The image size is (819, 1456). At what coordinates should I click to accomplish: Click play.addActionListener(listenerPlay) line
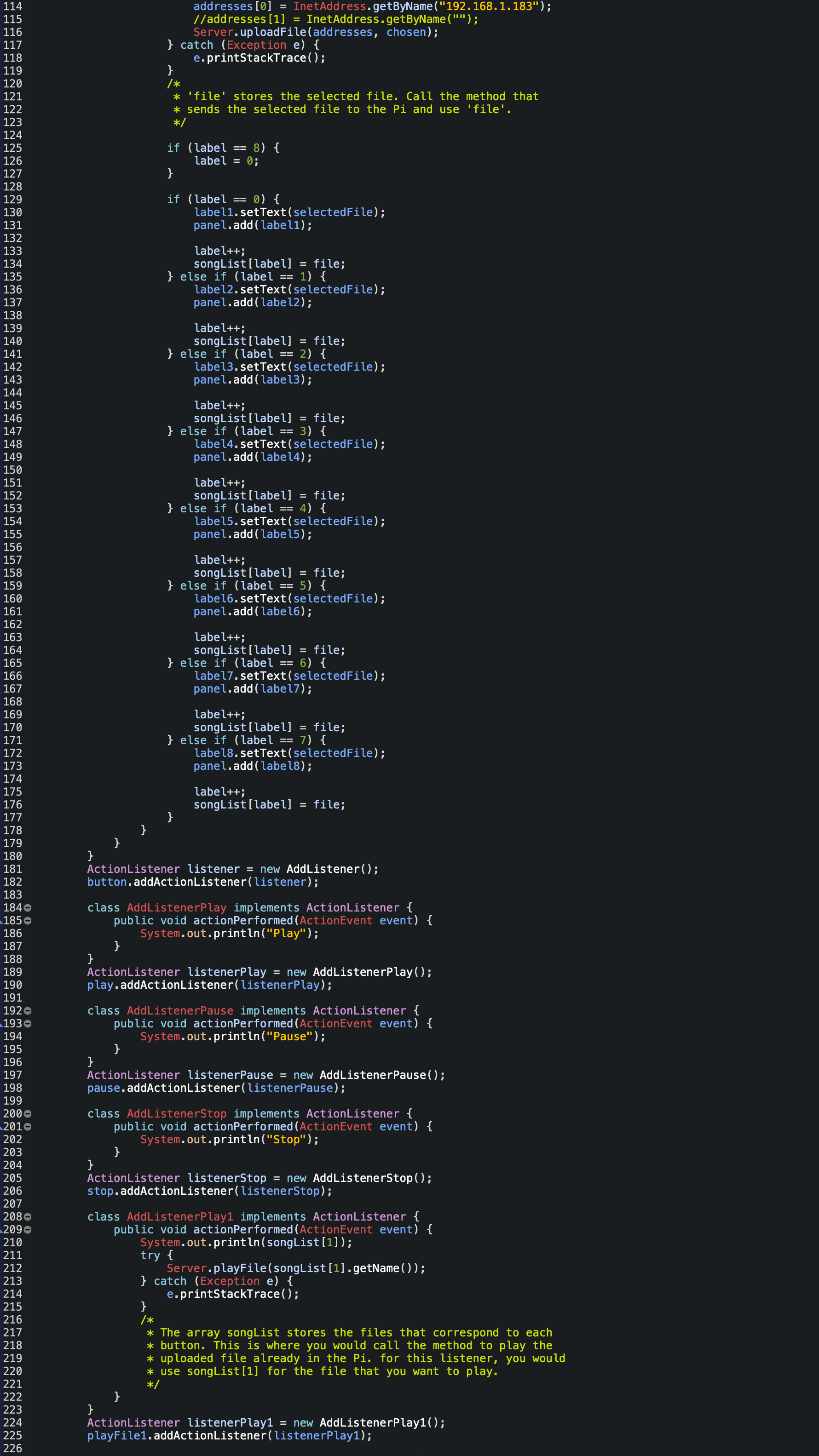(210, 985)
